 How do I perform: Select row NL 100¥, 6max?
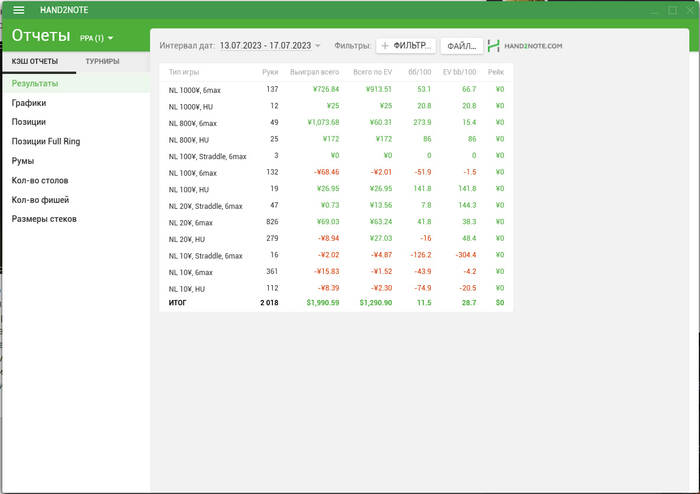tap(336, 172)
